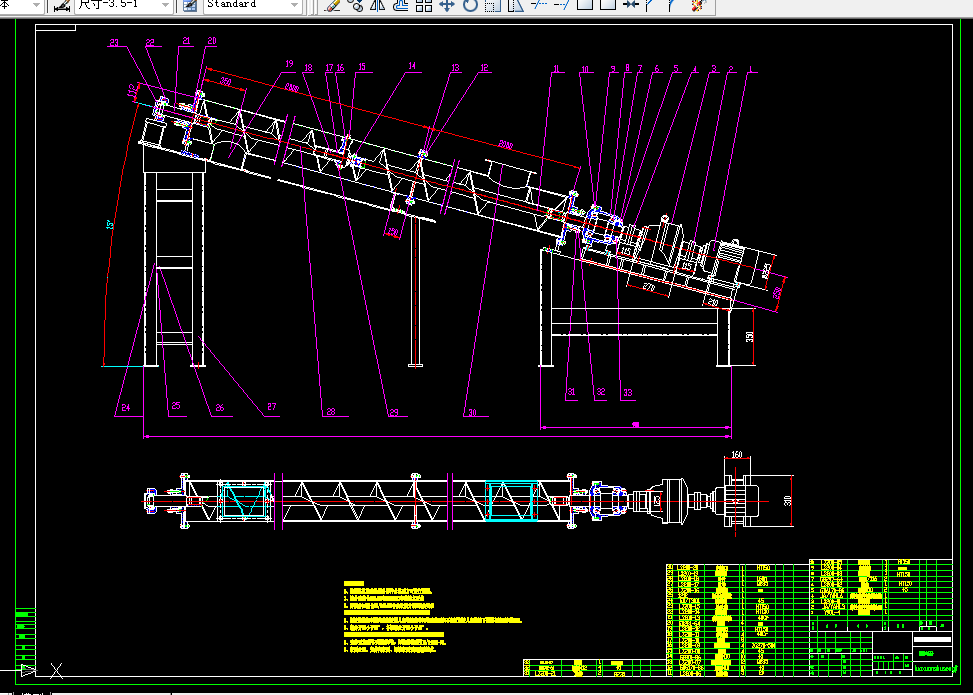973x695 pixels.
Task: Select the yellow technical notes text block
Action: (433, 616)
